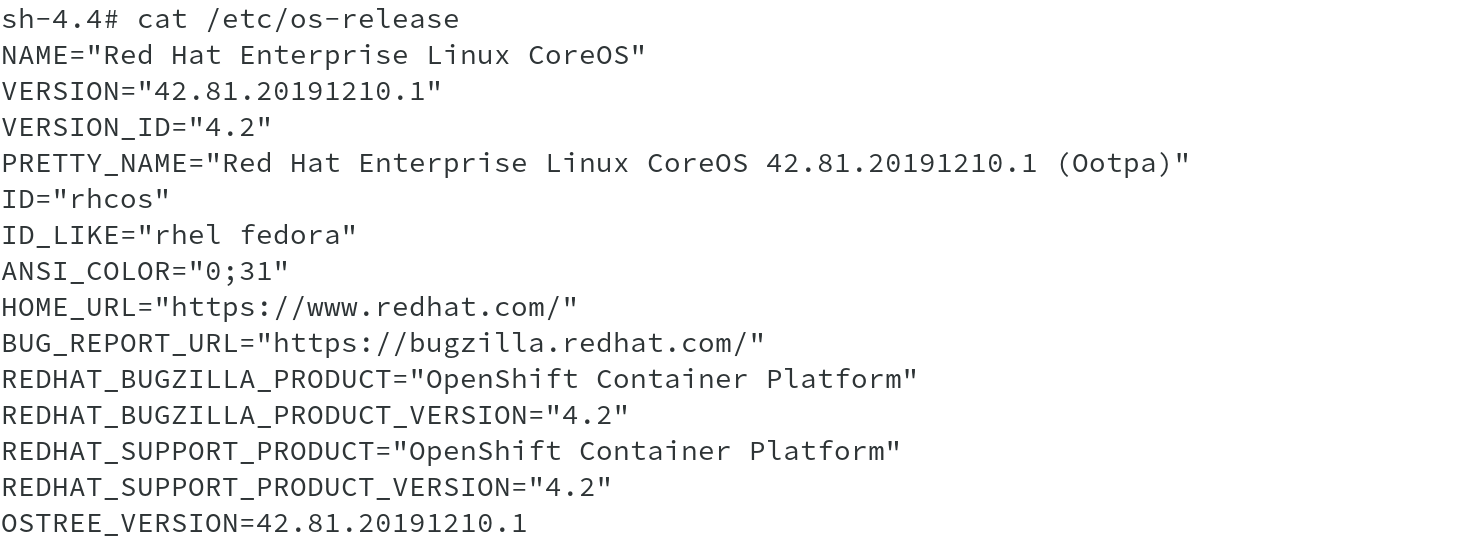The height and width of the screenshot is (541, 1458).
Task: Click the REDHAT_SUPPORT_PRODUCT value OpenShift Container Platform
Action: click(x=654, y=451)
